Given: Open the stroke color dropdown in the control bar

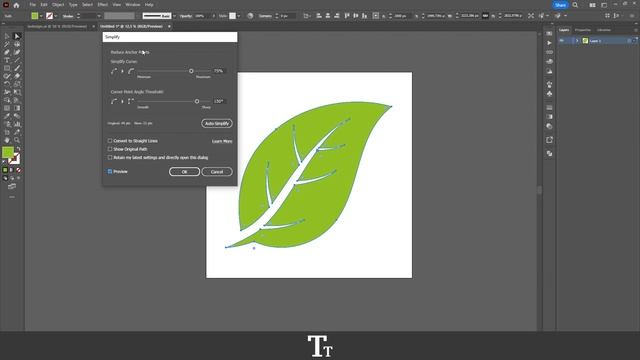Looking at the screenshot, I should 56,16.
